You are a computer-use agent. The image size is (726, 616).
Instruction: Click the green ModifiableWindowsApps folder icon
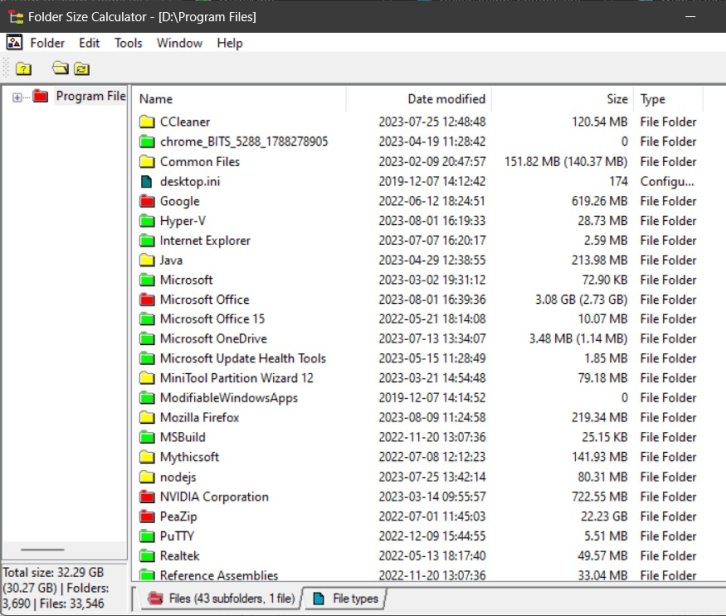click(x=147, y=397)
